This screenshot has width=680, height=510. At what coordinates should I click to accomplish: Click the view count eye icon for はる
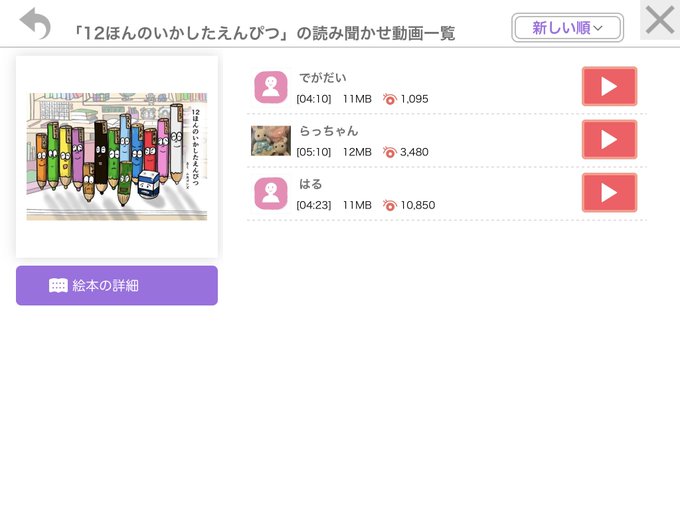(x=389, y=205)
